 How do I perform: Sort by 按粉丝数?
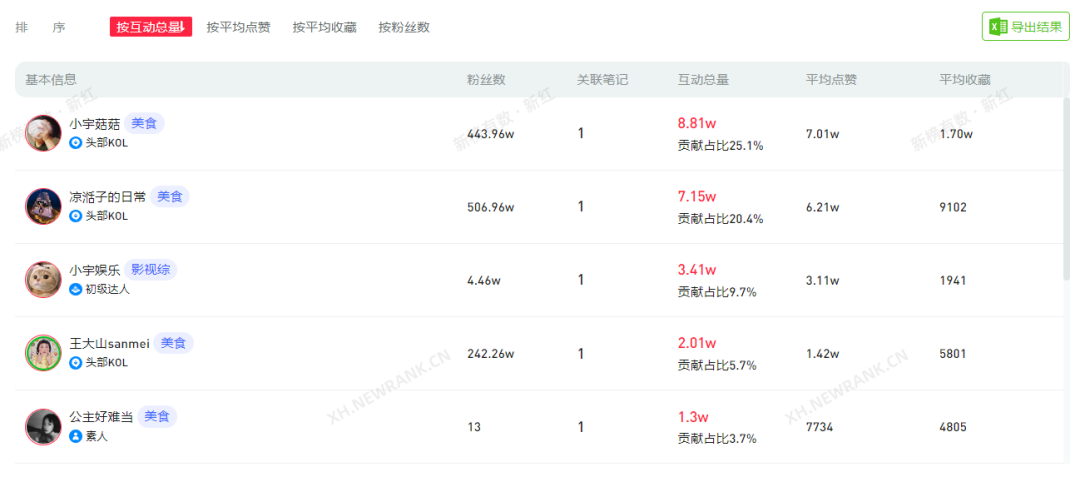404,28
